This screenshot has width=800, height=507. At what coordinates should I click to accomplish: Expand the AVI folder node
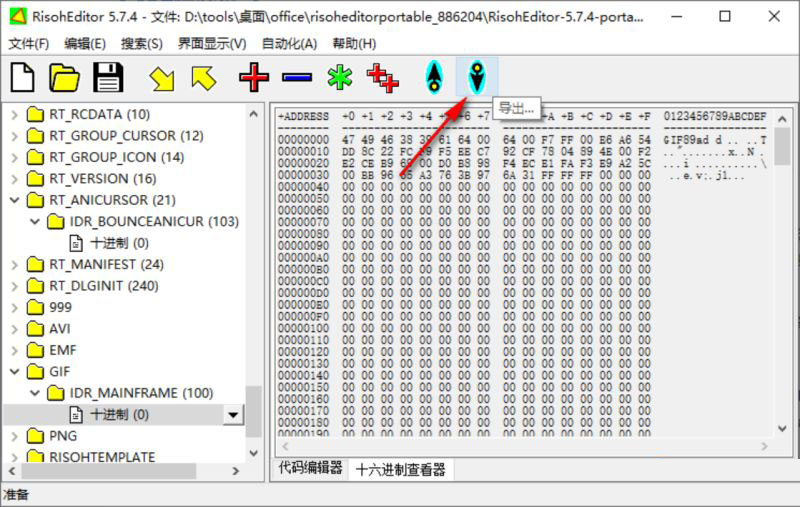[15, 329]
